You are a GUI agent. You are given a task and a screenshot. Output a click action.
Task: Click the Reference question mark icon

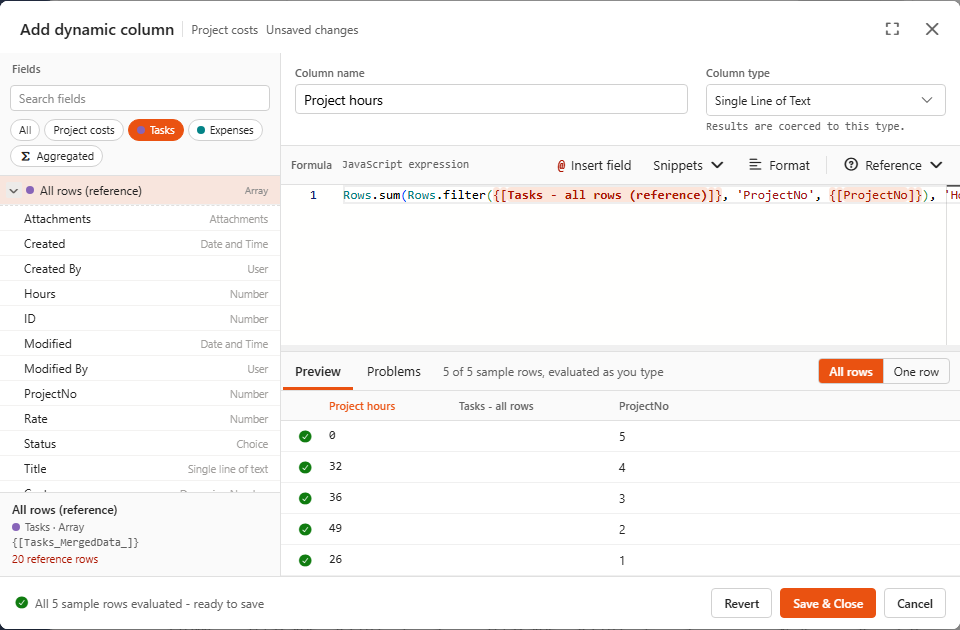point(850,165)
